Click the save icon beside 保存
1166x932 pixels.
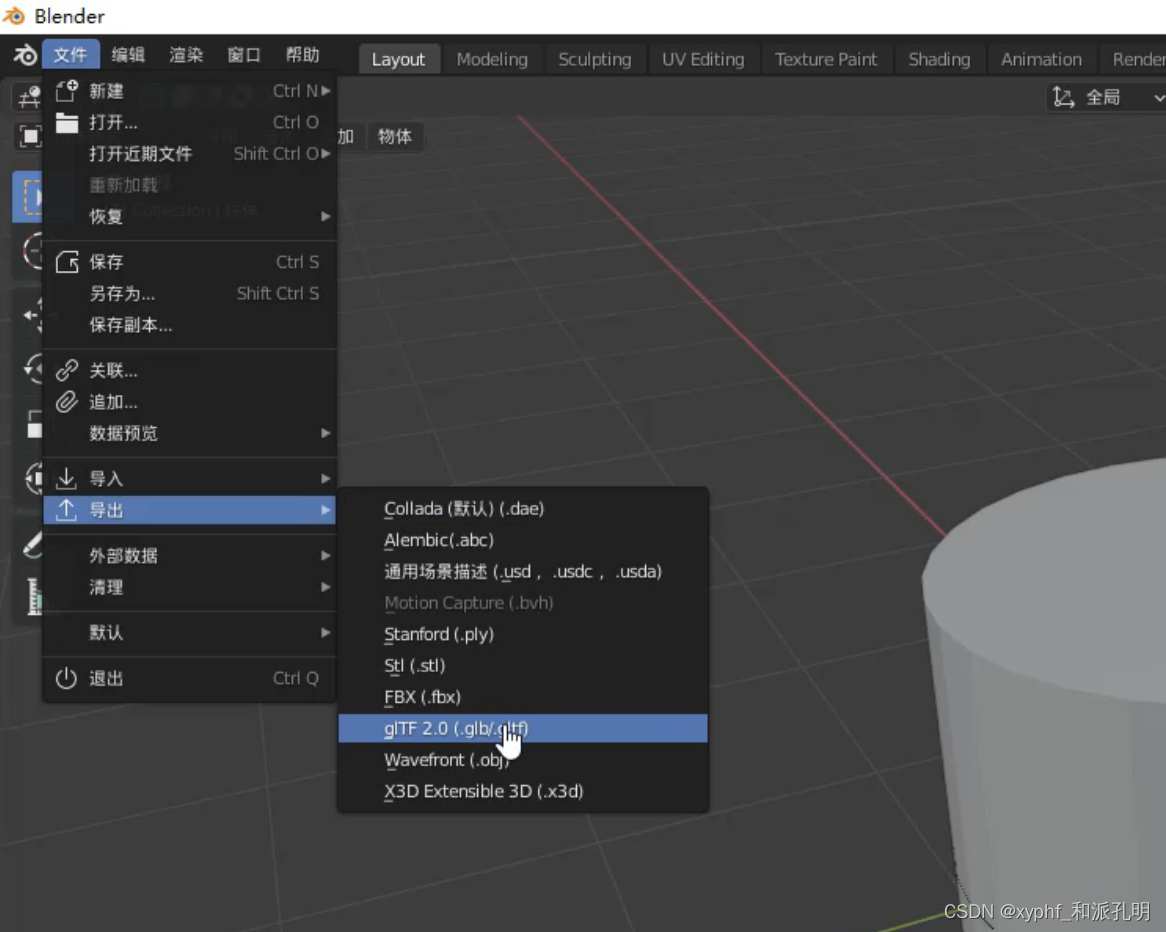tap(66, 261)
